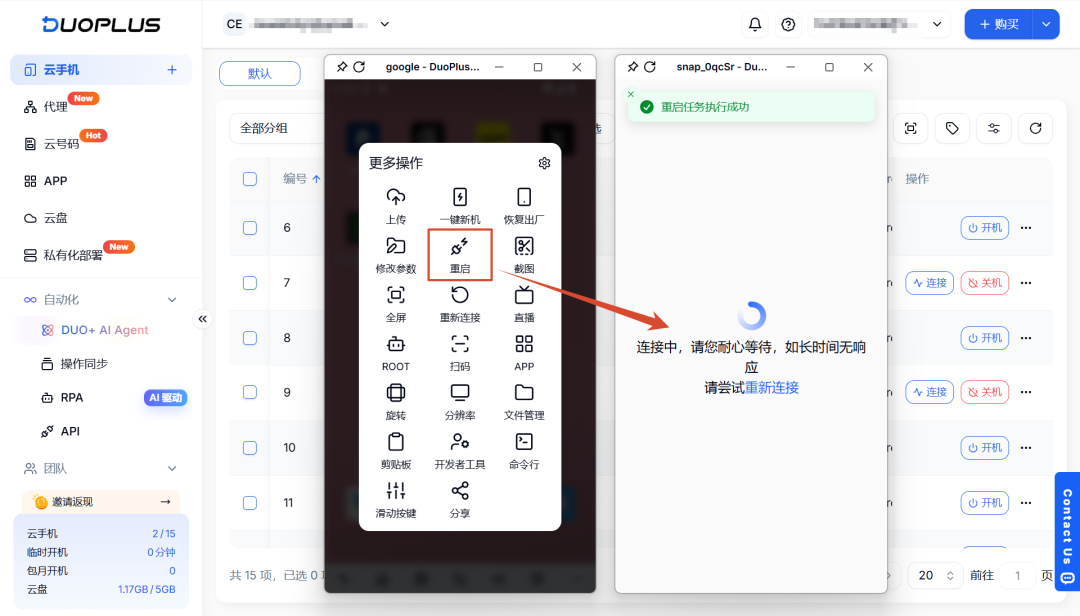
Task: Open the 全部分组 group dropdown
Action: [x=277, y=128]
